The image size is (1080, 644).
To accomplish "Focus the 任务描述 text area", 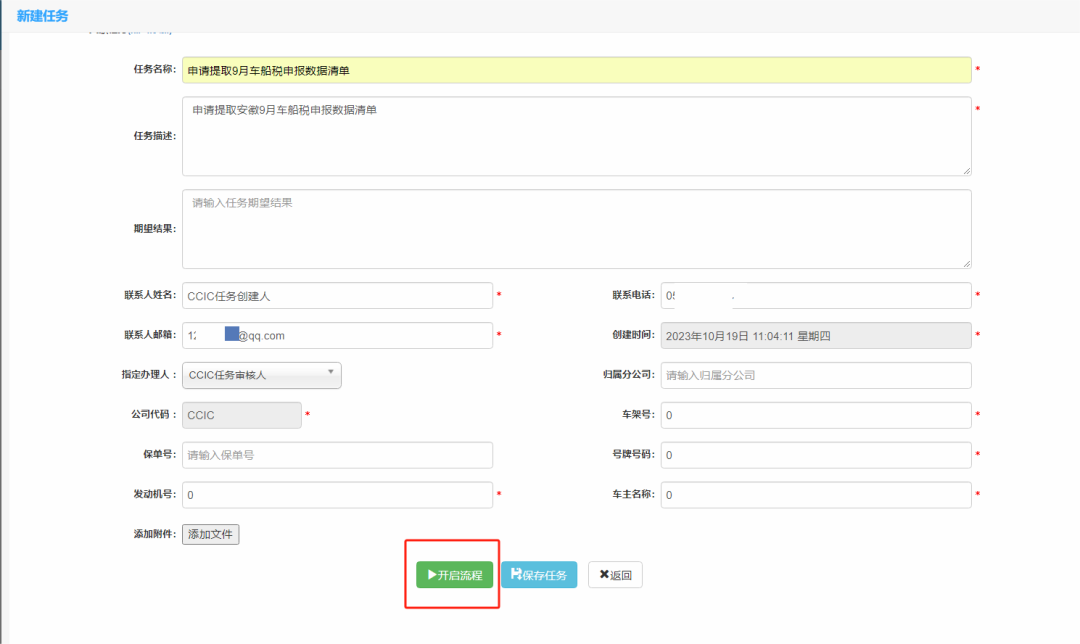I will pyautogui.click(x=576, y=136).
